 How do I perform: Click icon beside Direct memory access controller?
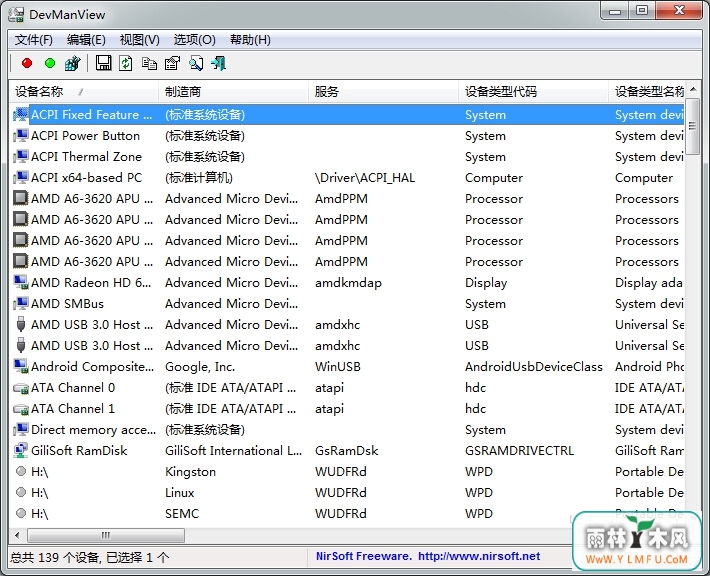(21, 429)
